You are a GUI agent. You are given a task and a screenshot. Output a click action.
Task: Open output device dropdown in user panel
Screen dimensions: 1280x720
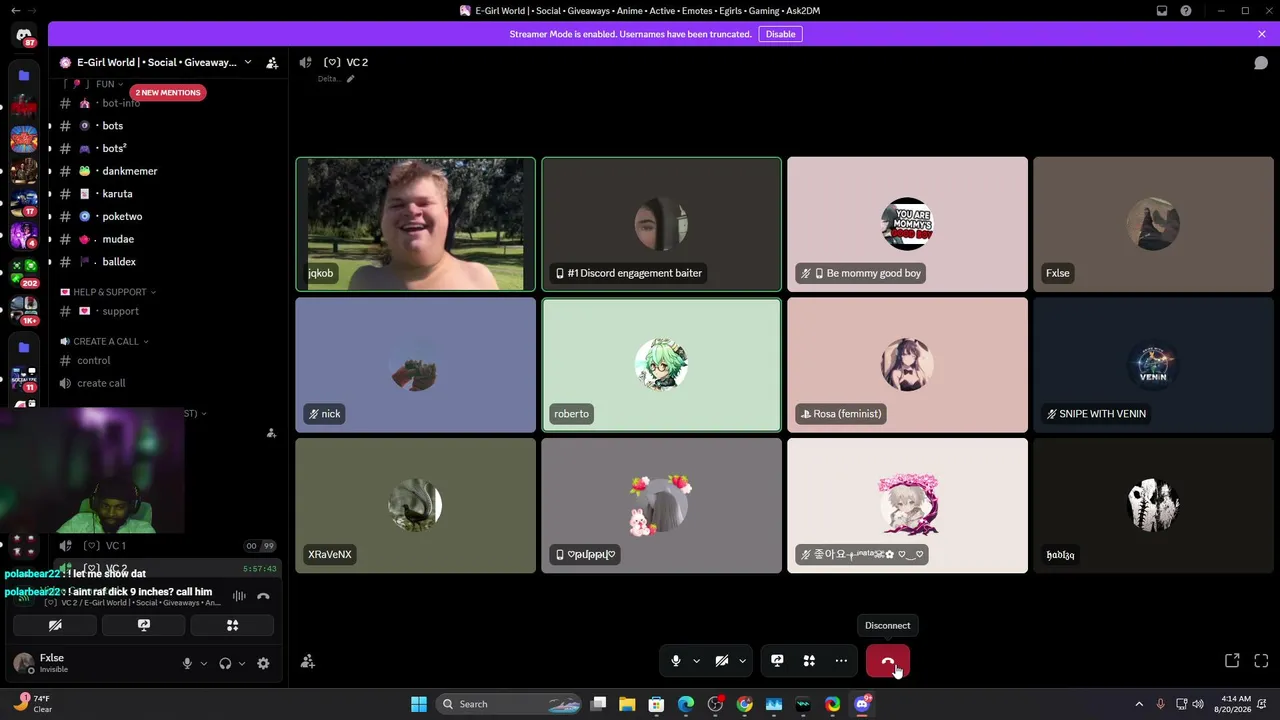click(x=242, y=663)
